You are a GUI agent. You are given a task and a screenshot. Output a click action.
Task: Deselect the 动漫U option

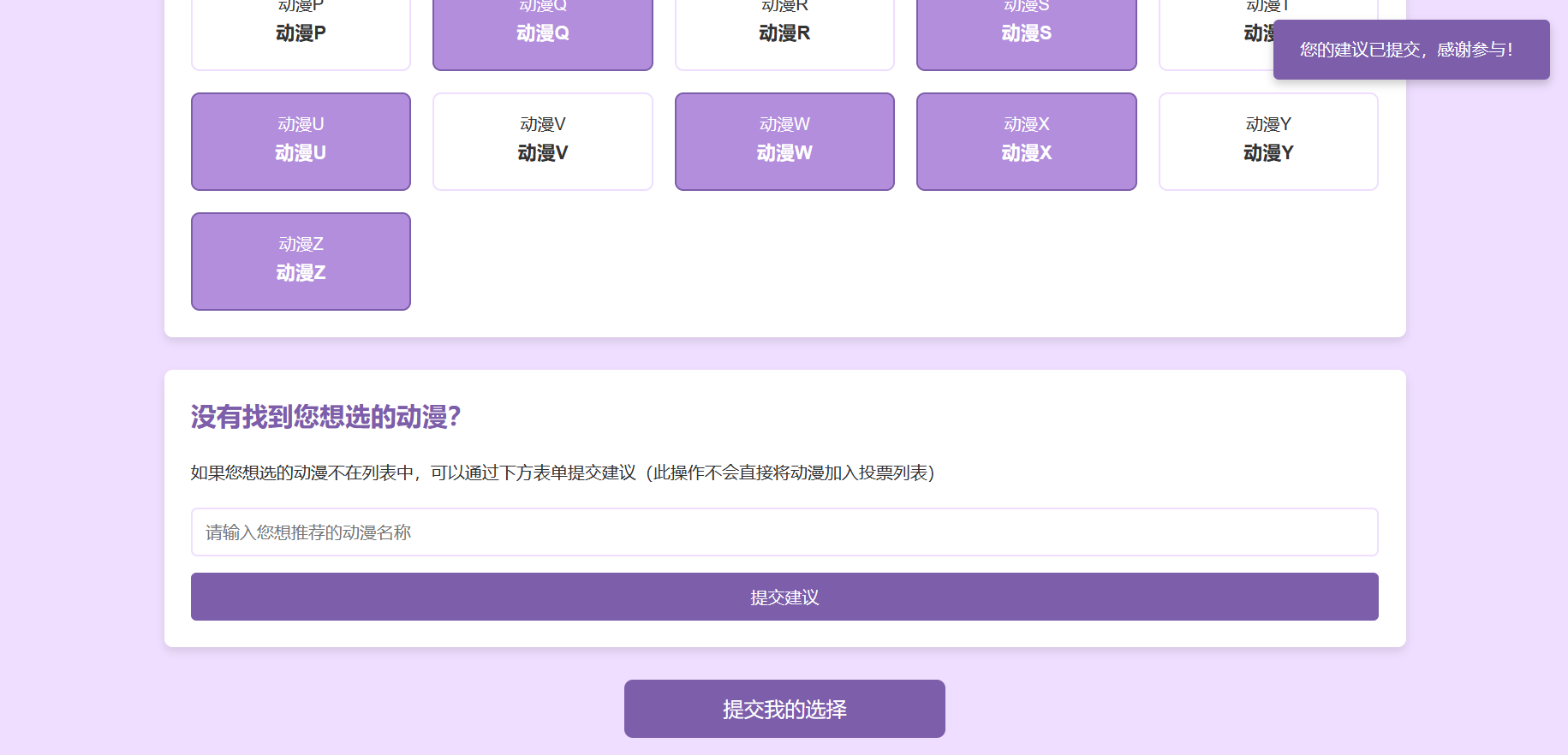[301, 141]
